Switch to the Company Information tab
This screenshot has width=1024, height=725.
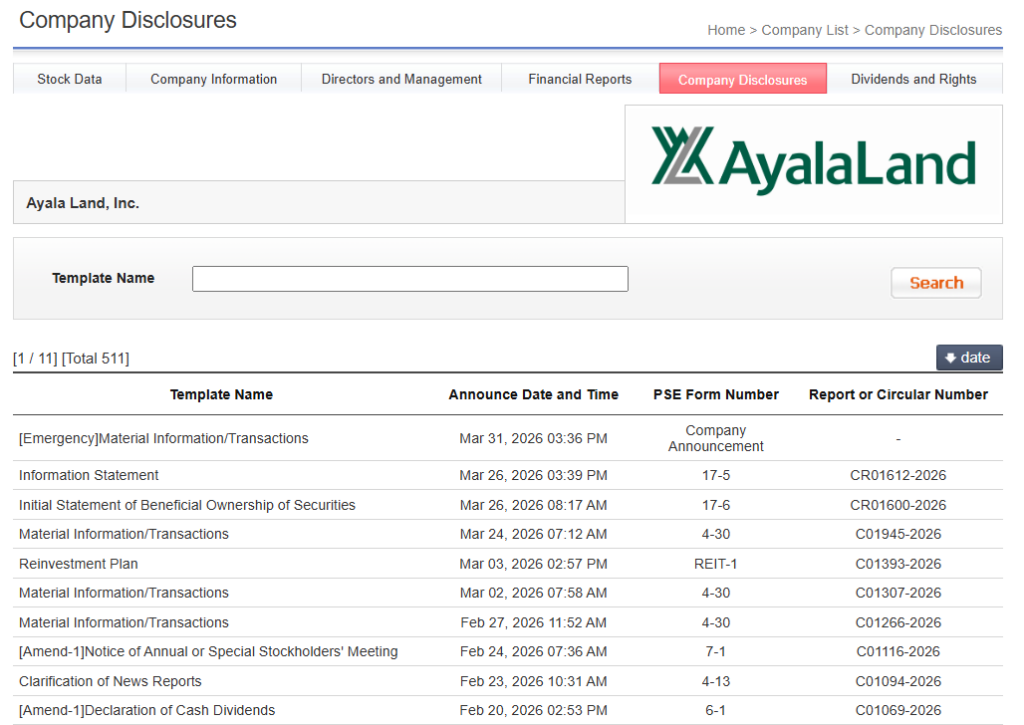[214, 79]
